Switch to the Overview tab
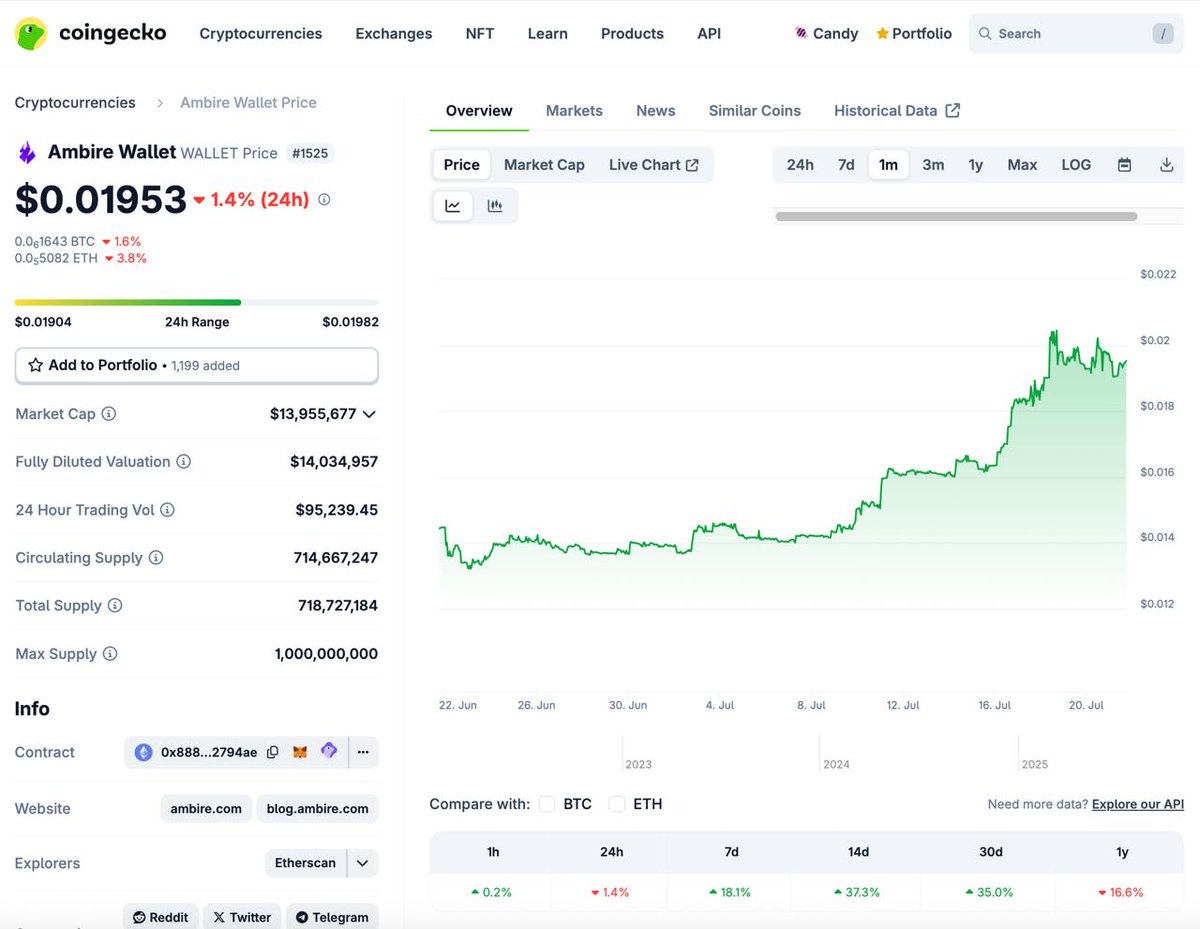The width and height of the screenshot is (1200, 929). pyautogui.click(x=479, y=111)
